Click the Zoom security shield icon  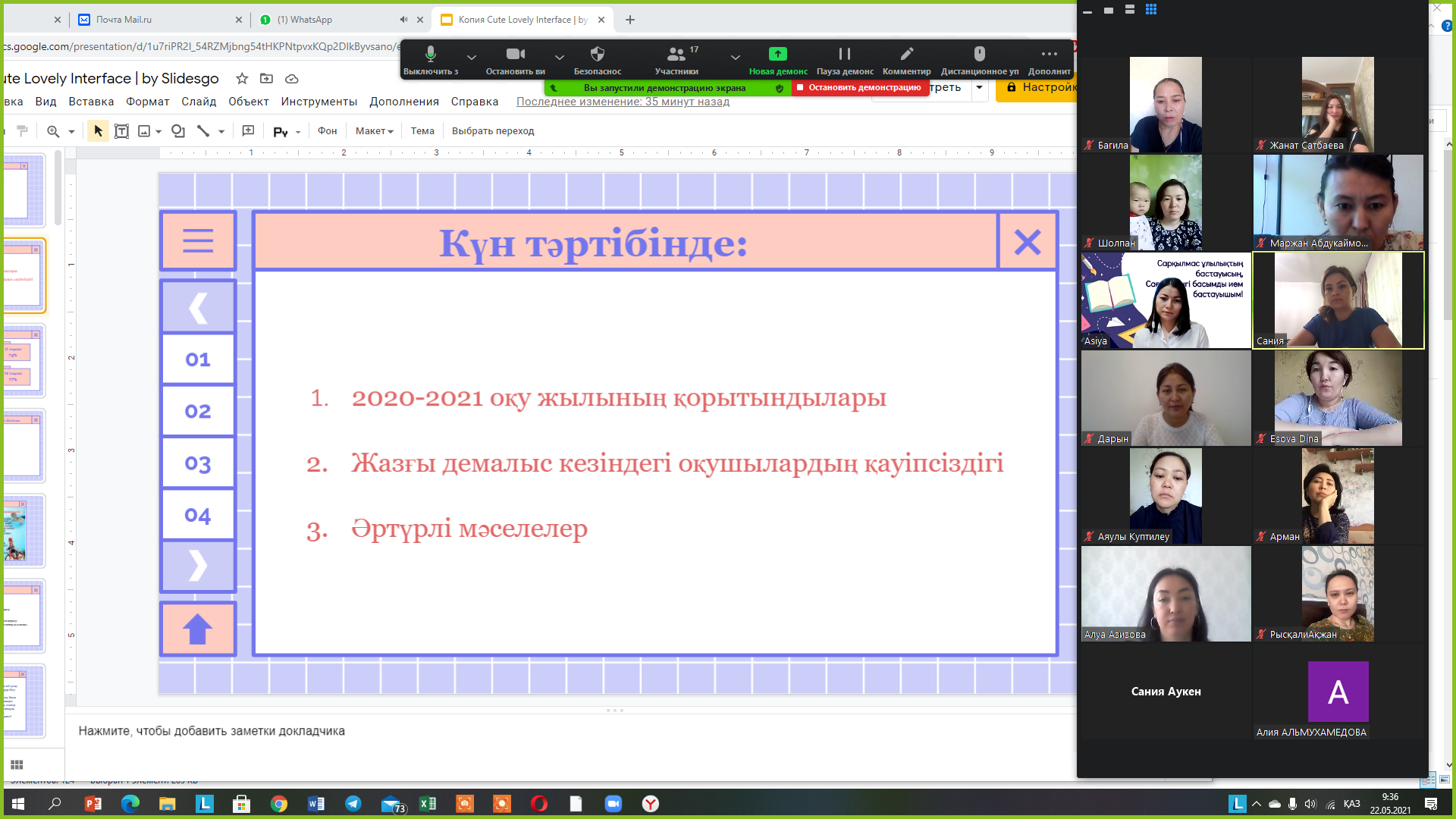point(597,55)
